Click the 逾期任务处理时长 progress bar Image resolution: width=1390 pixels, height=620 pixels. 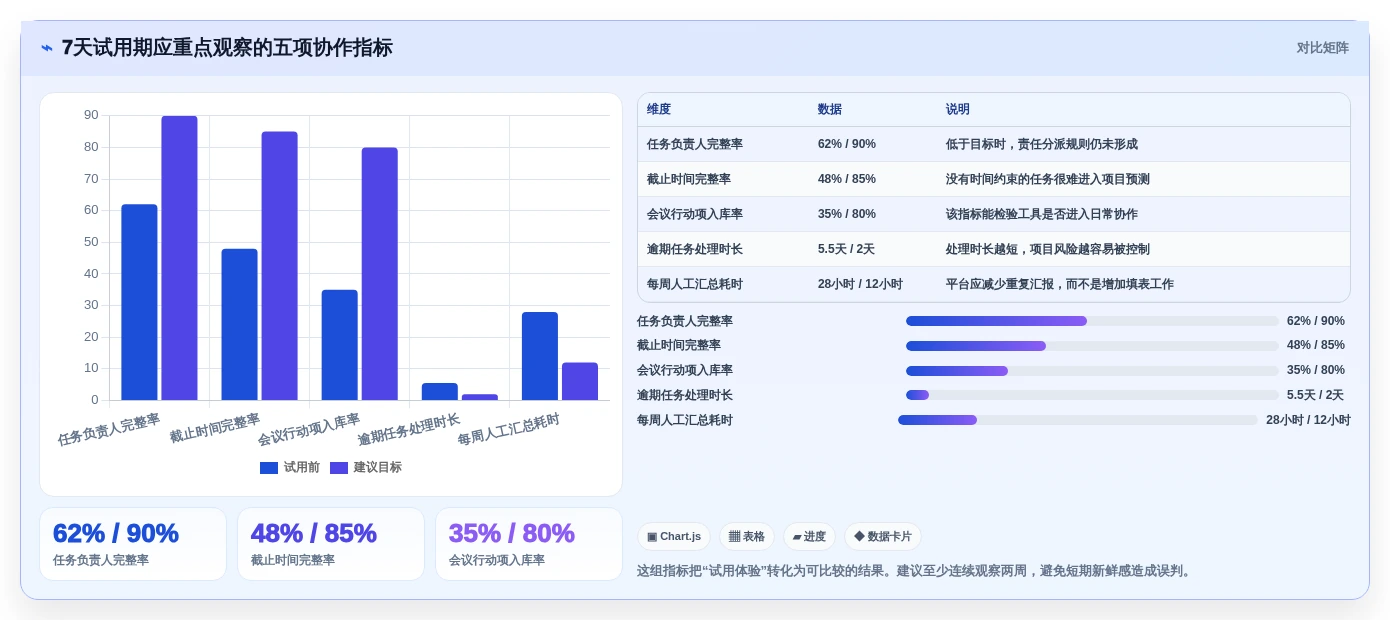1092,395
